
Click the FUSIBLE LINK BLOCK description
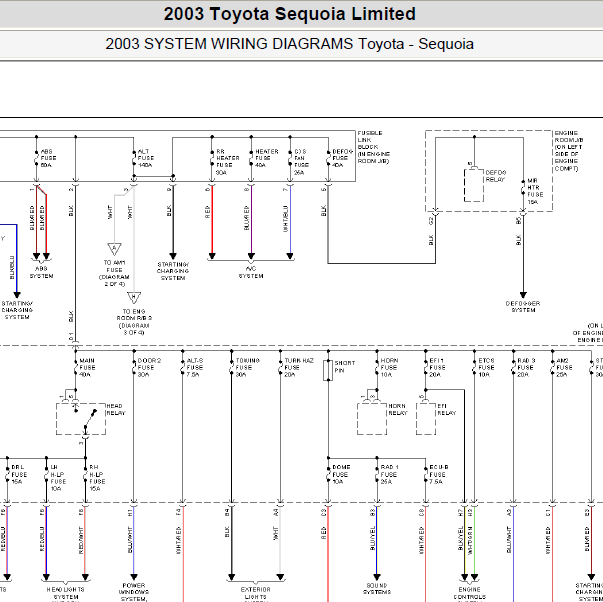click(x=374, y=147)
